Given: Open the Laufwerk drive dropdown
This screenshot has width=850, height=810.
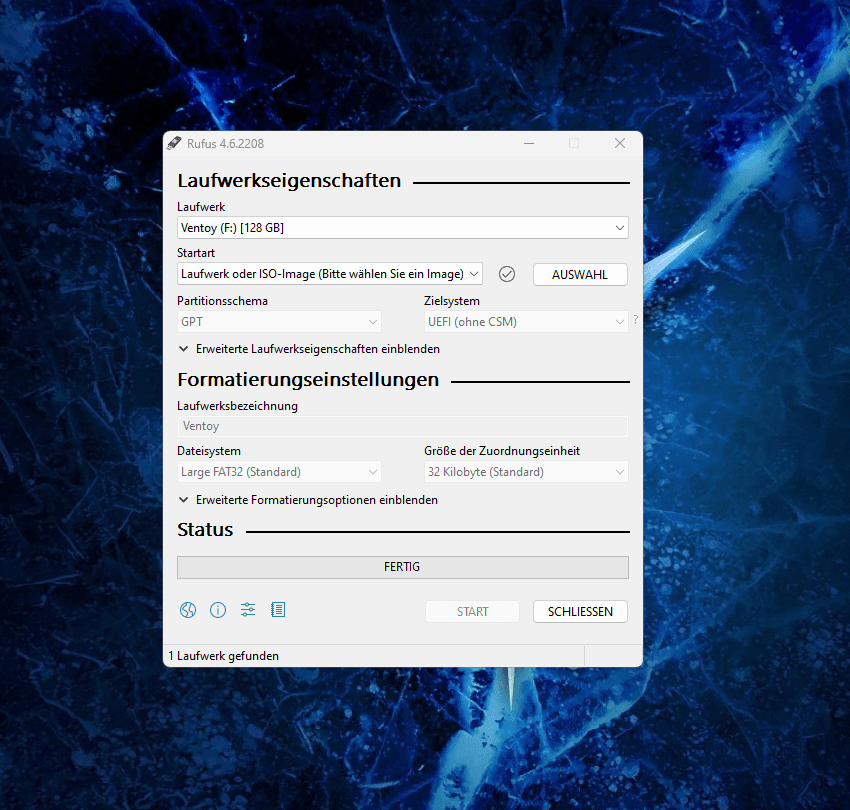Looking at the screenshot, I should (x=402, y=228).
